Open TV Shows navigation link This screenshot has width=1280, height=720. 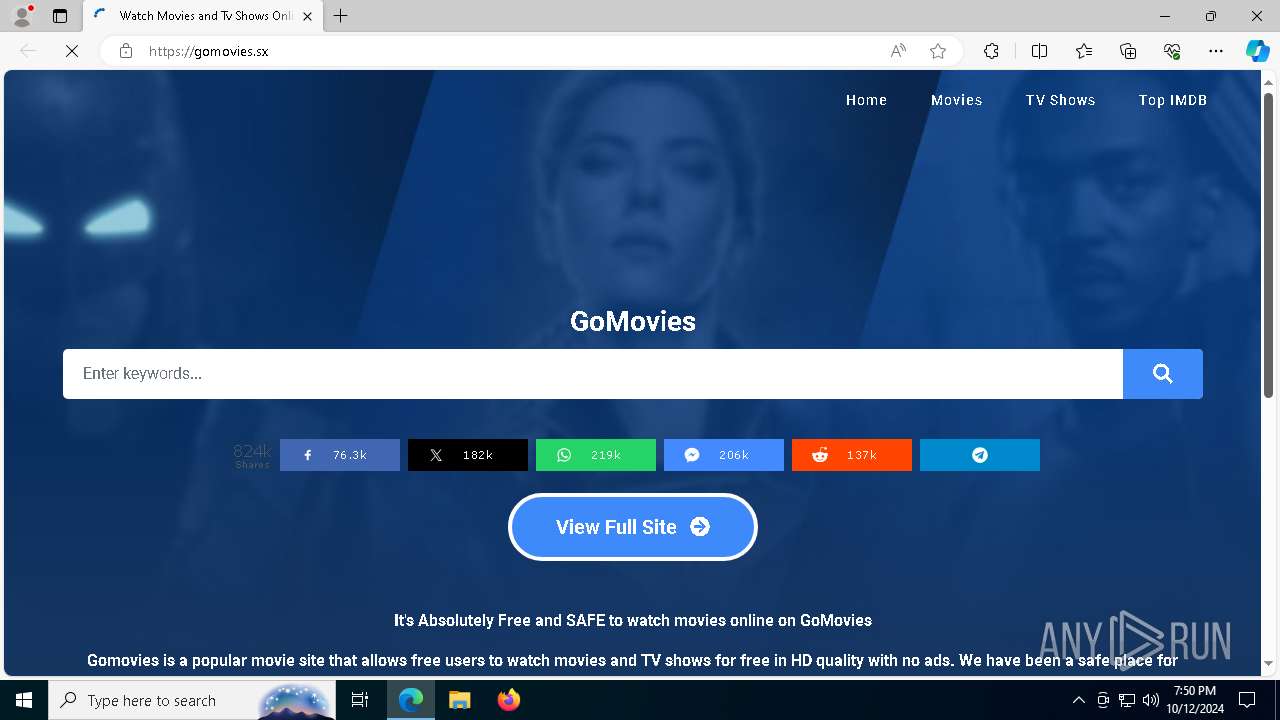1060,100
